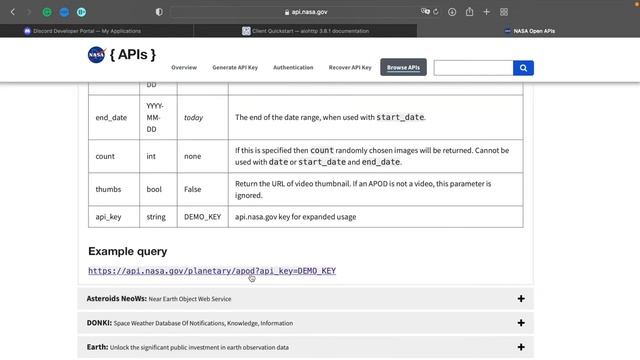The image size is (640, 360).
Task: Click the plus icon on DONKI row
Action: tap(521, 323)
